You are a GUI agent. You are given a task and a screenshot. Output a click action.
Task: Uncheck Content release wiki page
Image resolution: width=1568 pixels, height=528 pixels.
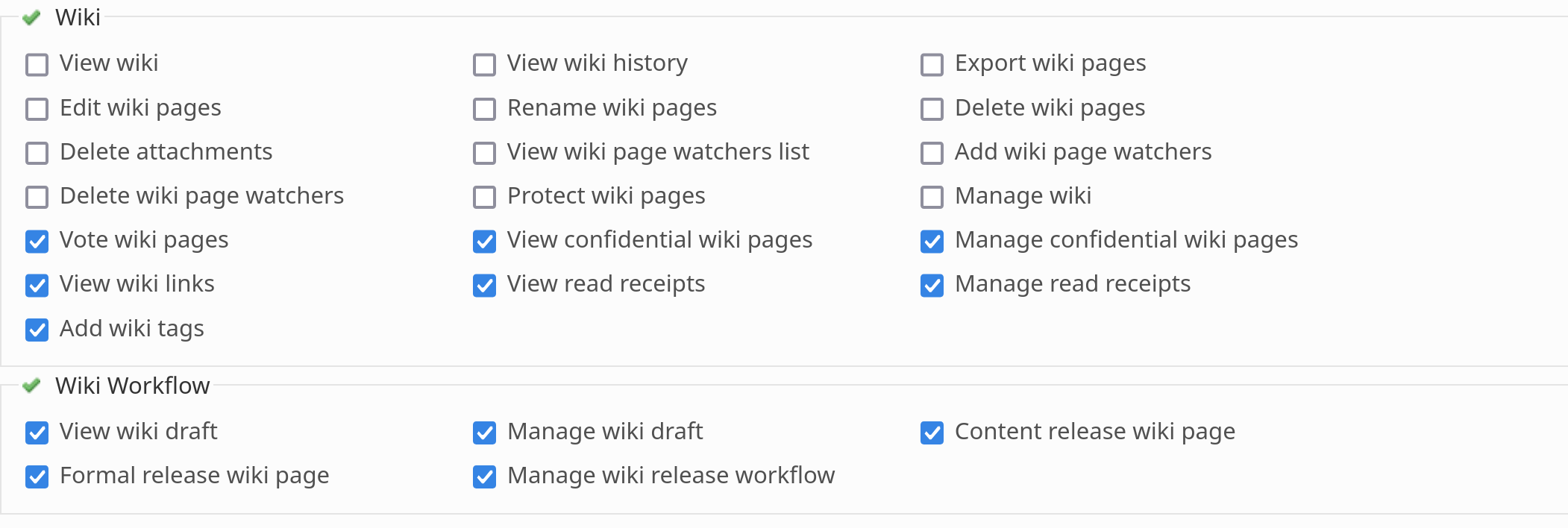click(932, 433)
